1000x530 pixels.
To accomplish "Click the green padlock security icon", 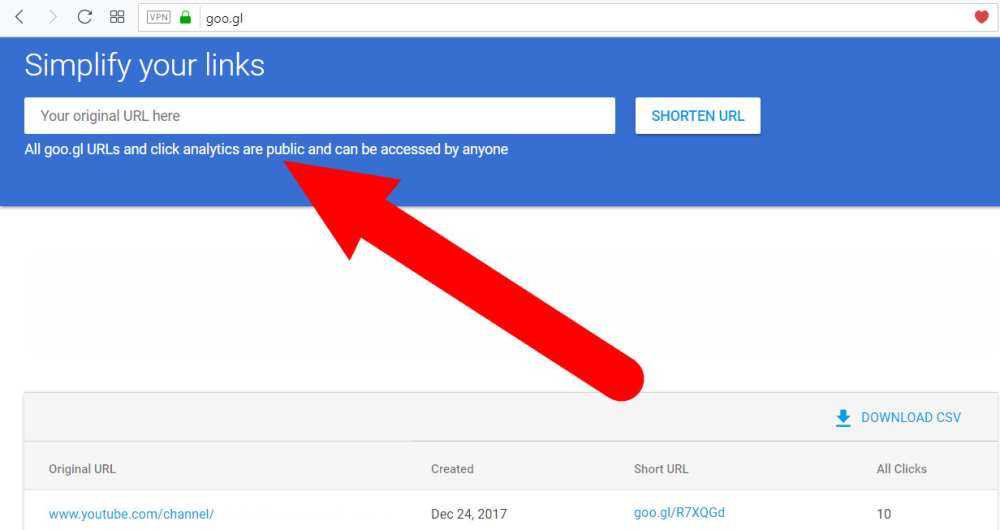I will [186, 17].
